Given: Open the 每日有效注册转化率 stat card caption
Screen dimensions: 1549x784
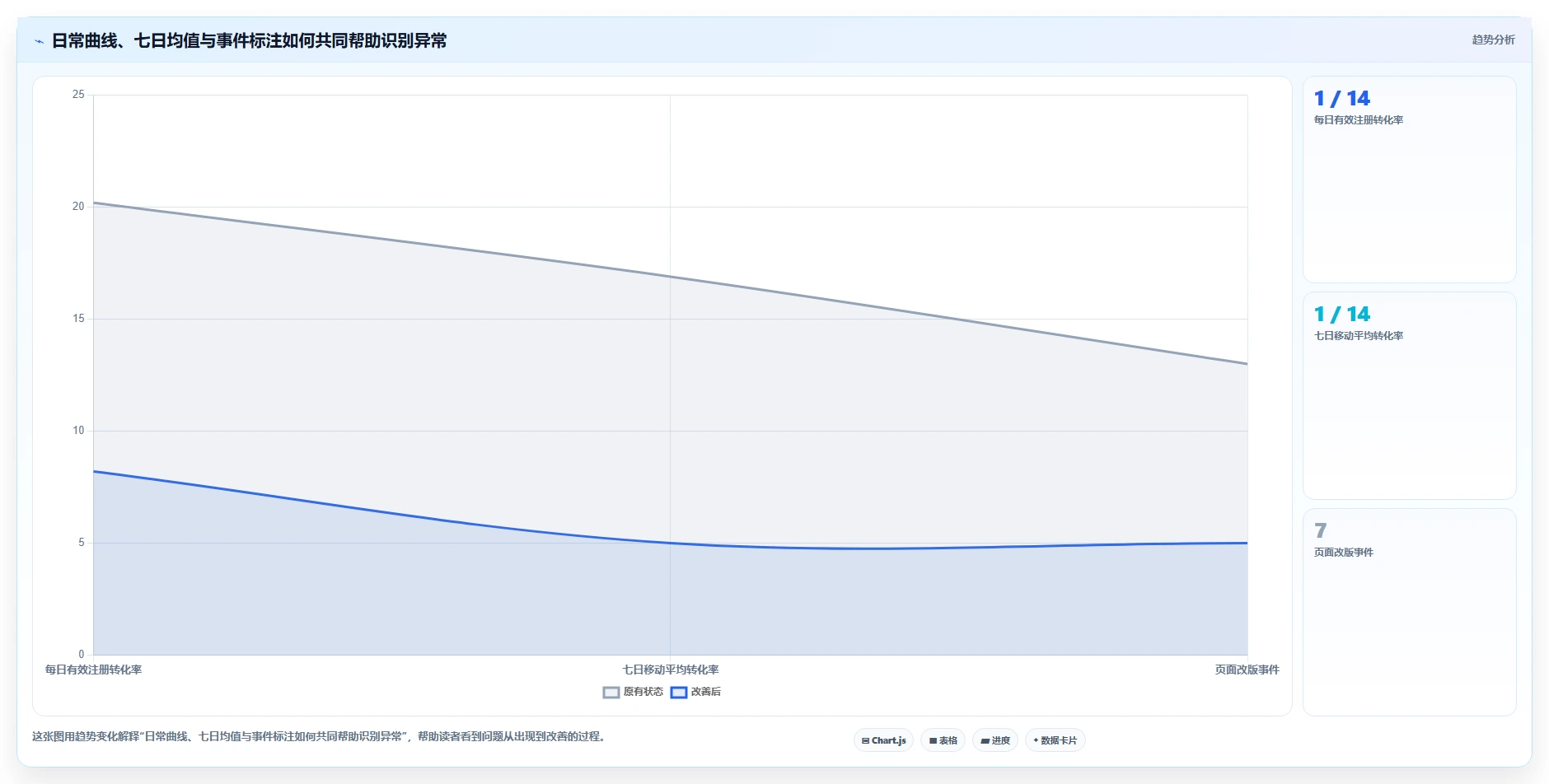Looking at the screenshot, I should [x=1358, y=120].
